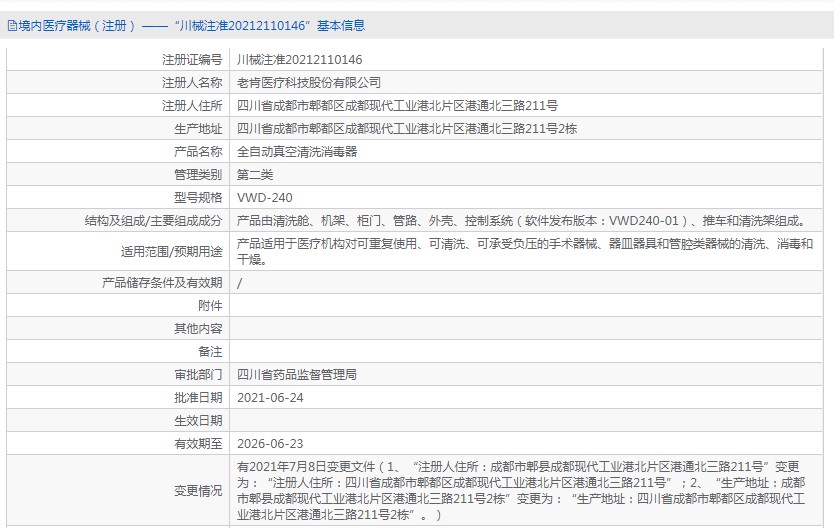834x528 pixels.
Task: Click the 产品名称 label
Action: 198,152
